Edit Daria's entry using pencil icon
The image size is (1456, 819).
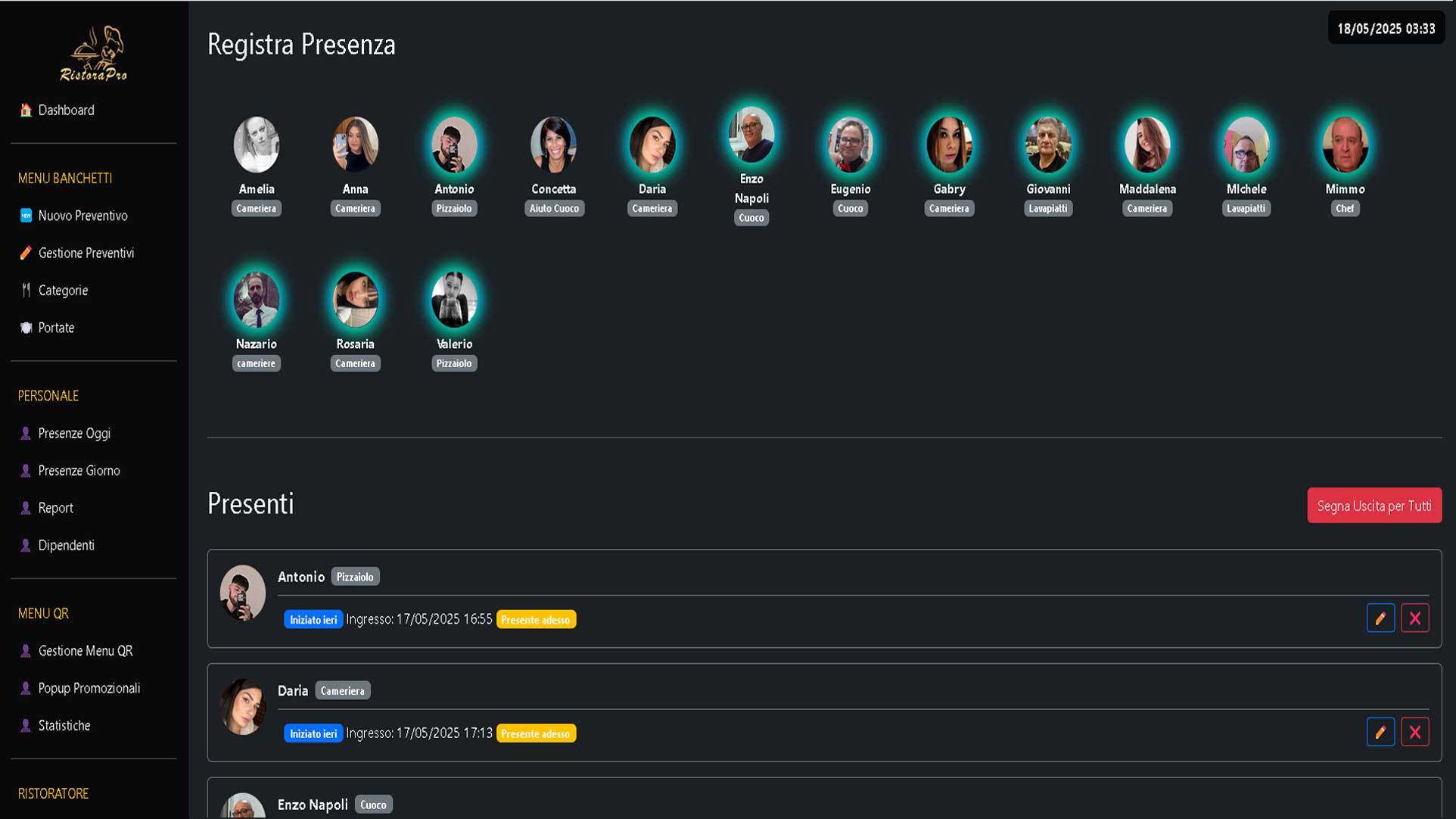1380,732
